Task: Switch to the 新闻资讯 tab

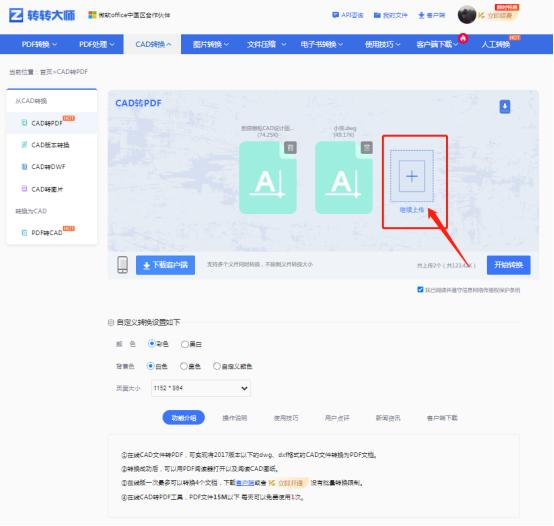Action: 388,418
